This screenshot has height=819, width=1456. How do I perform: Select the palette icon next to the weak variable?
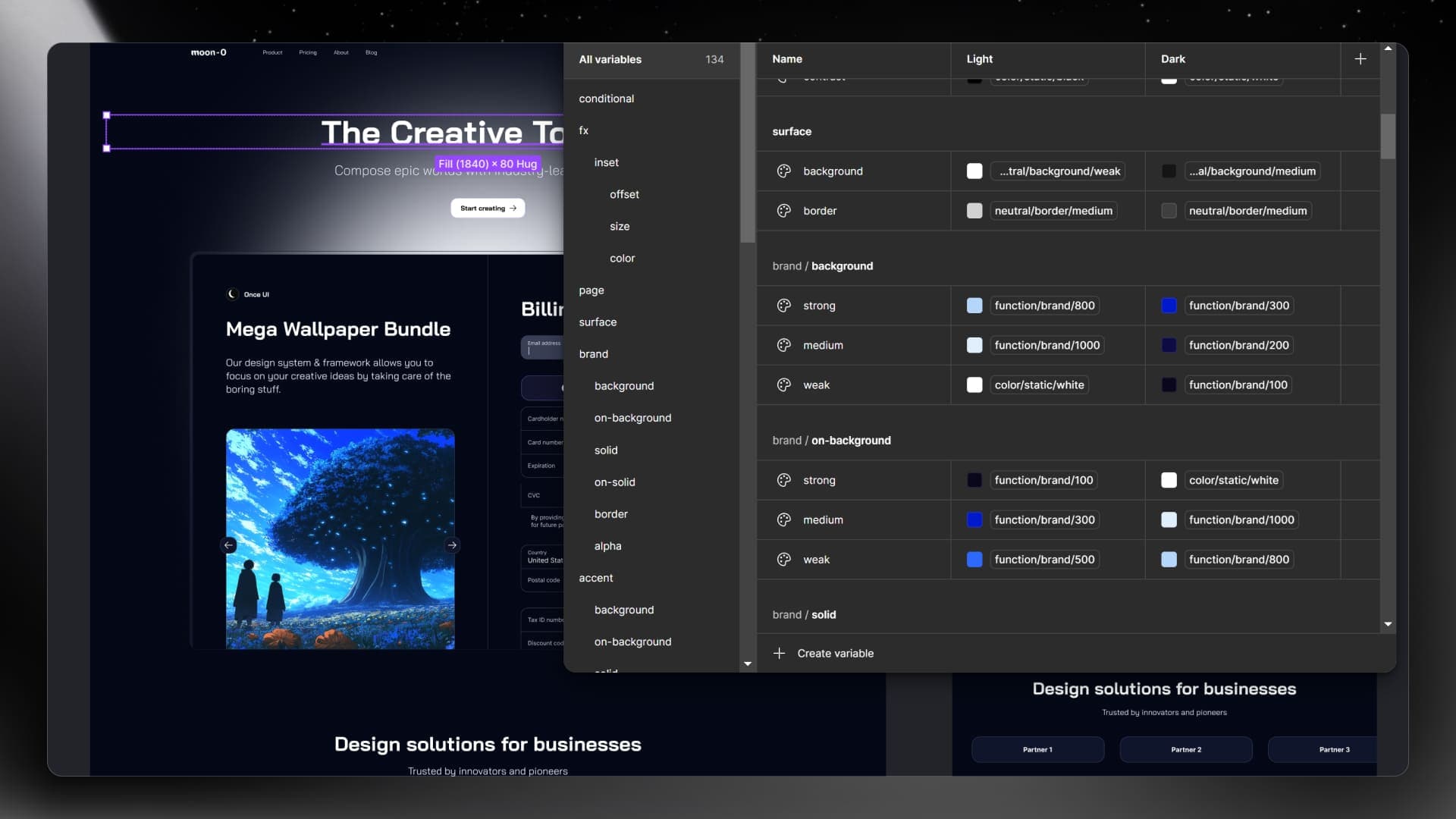785,384
